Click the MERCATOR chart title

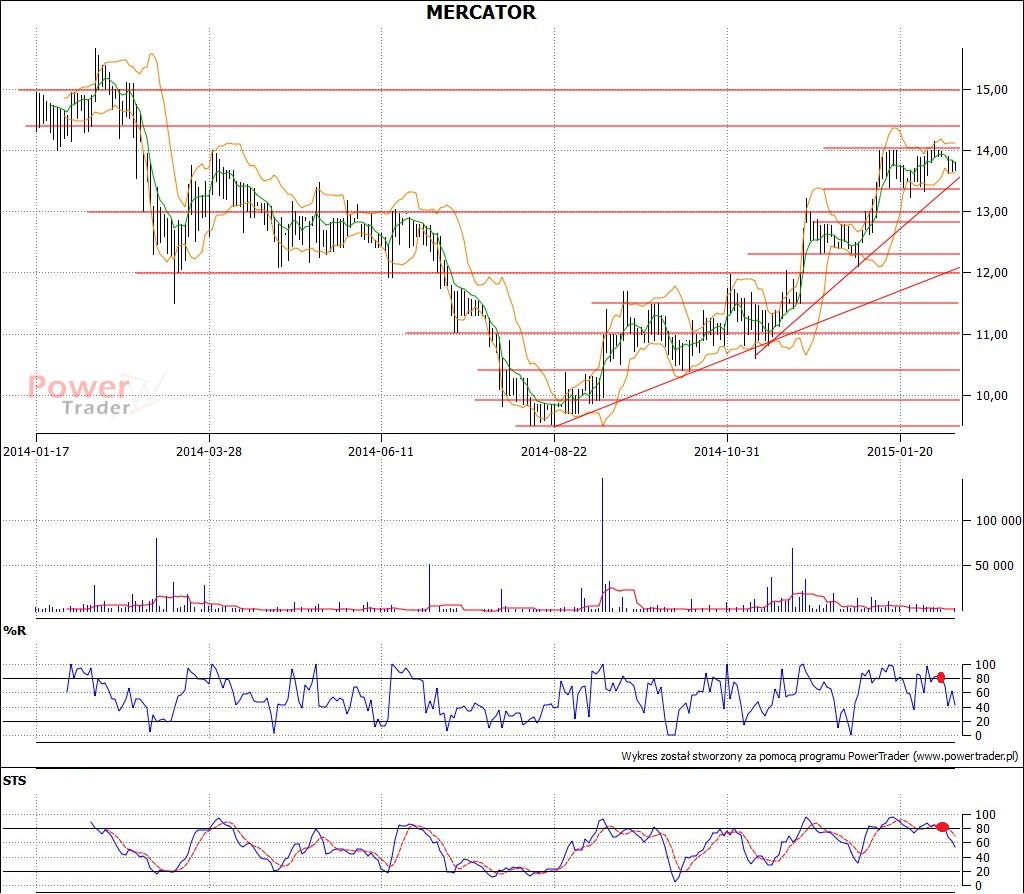click(481, 12)
